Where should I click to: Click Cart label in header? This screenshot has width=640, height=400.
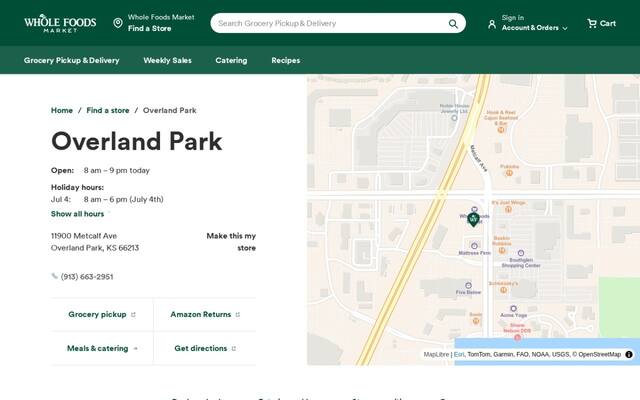[x=608, y=24]
